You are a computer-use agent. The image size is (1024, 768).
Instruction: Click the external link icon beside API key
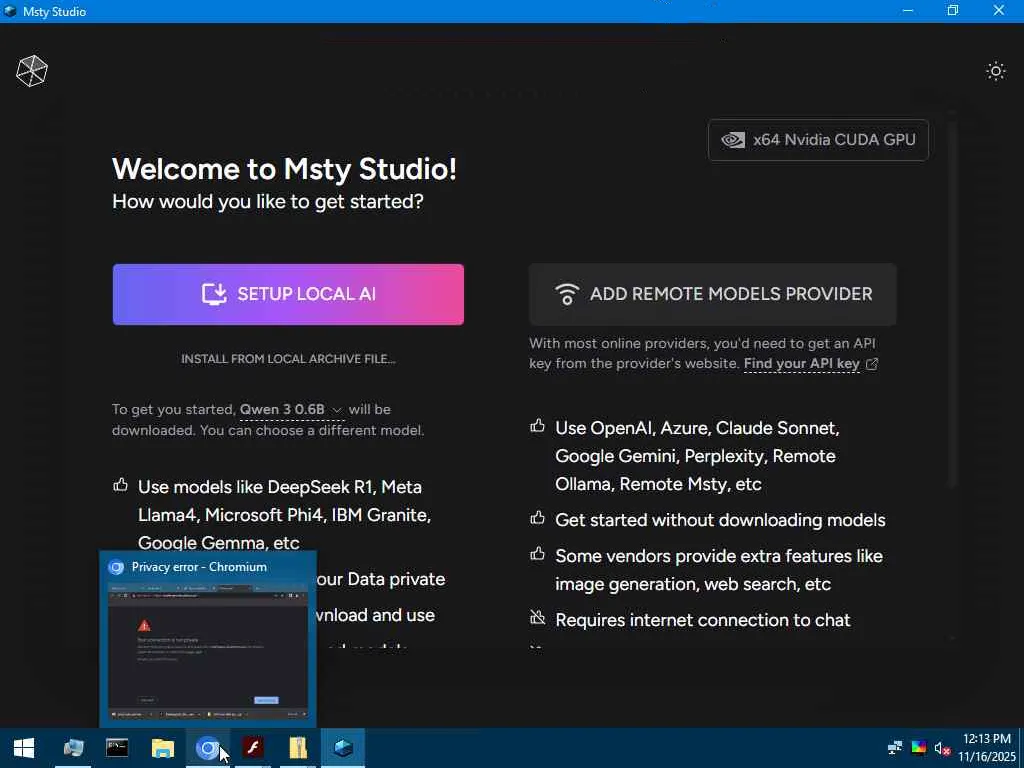(x=872, y=364)
